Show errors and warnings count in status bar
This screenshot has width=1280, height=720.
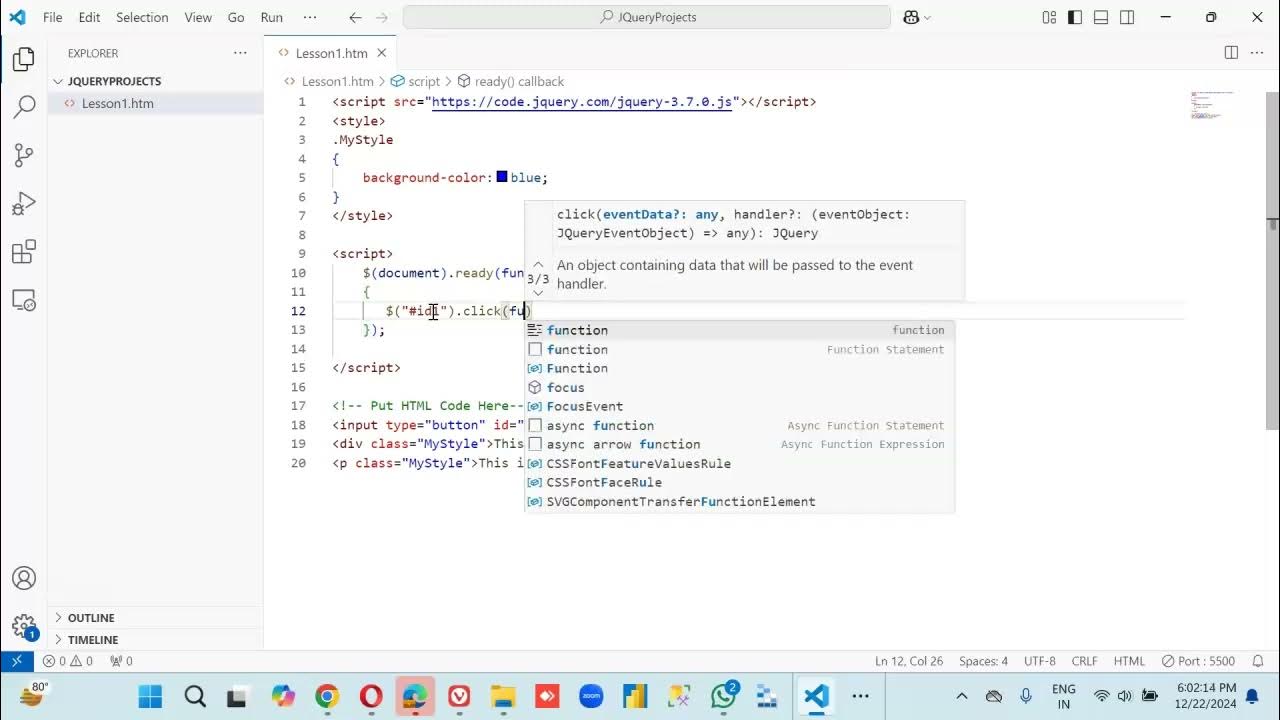[x=68, y=661]
